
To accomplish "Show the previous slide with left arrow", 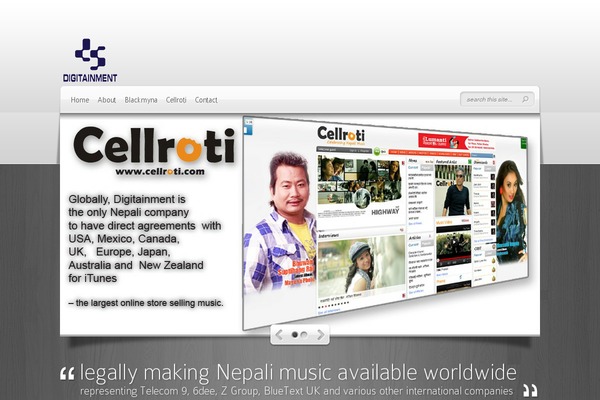I will [x=279, y=335].
